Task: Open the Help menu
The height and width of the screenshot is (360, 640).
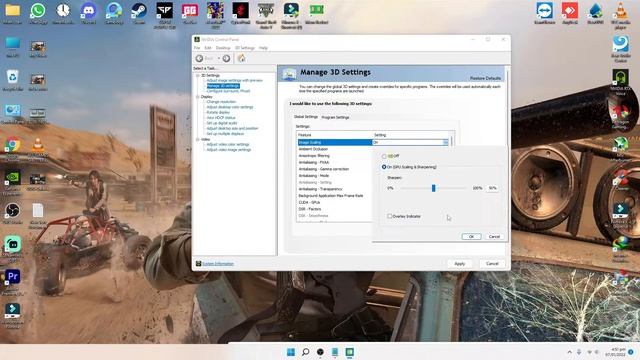Action: (263, 48)
